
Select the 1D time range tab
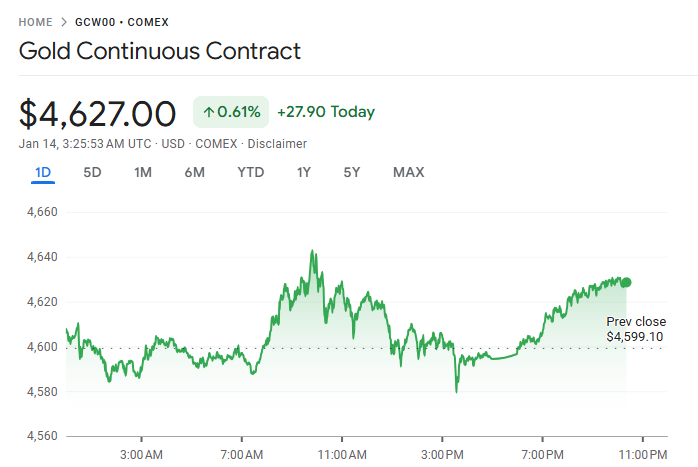[43, 172]
